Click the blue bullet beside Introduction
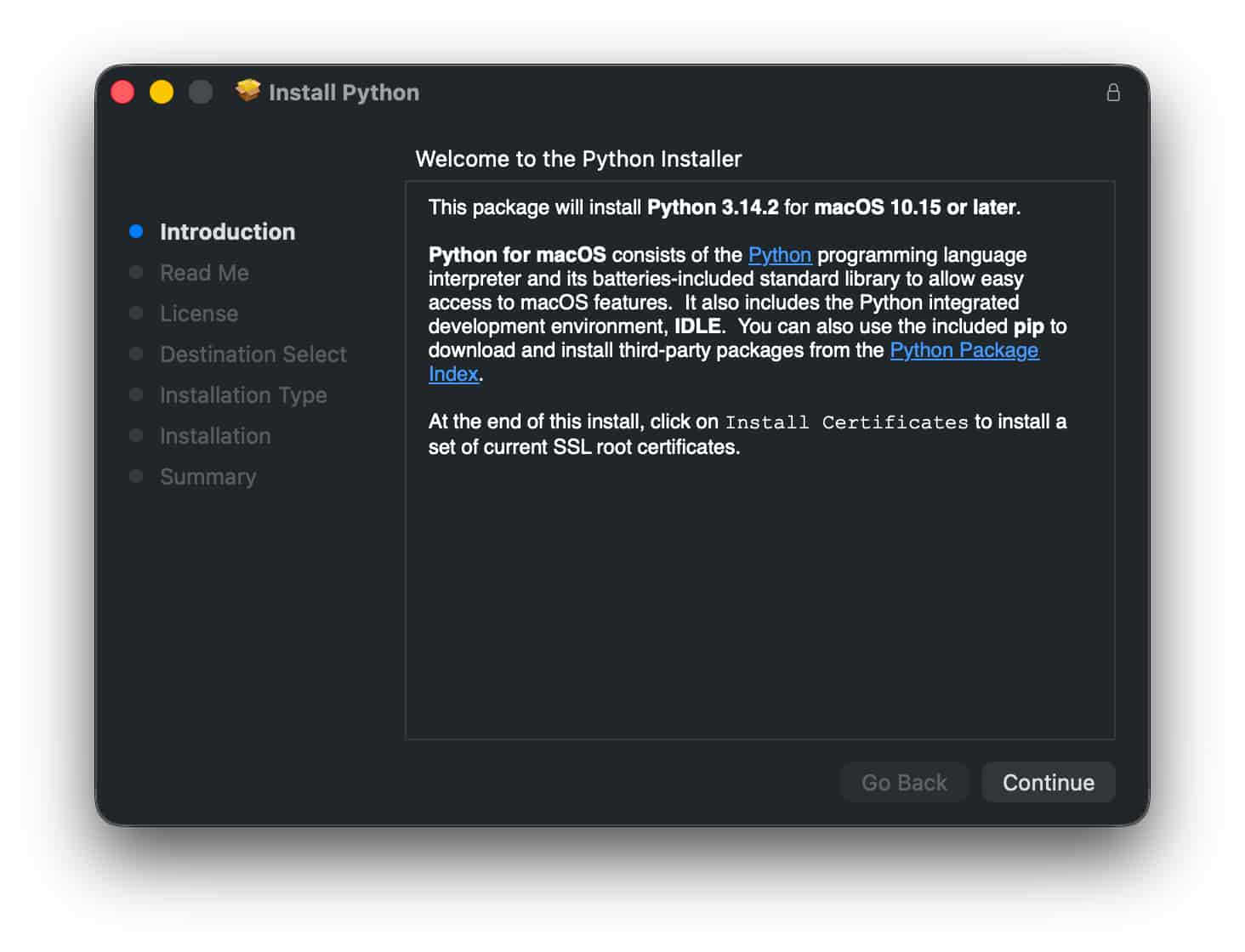Viewport: 1245px width, 952px height. [x=136, y=231]
